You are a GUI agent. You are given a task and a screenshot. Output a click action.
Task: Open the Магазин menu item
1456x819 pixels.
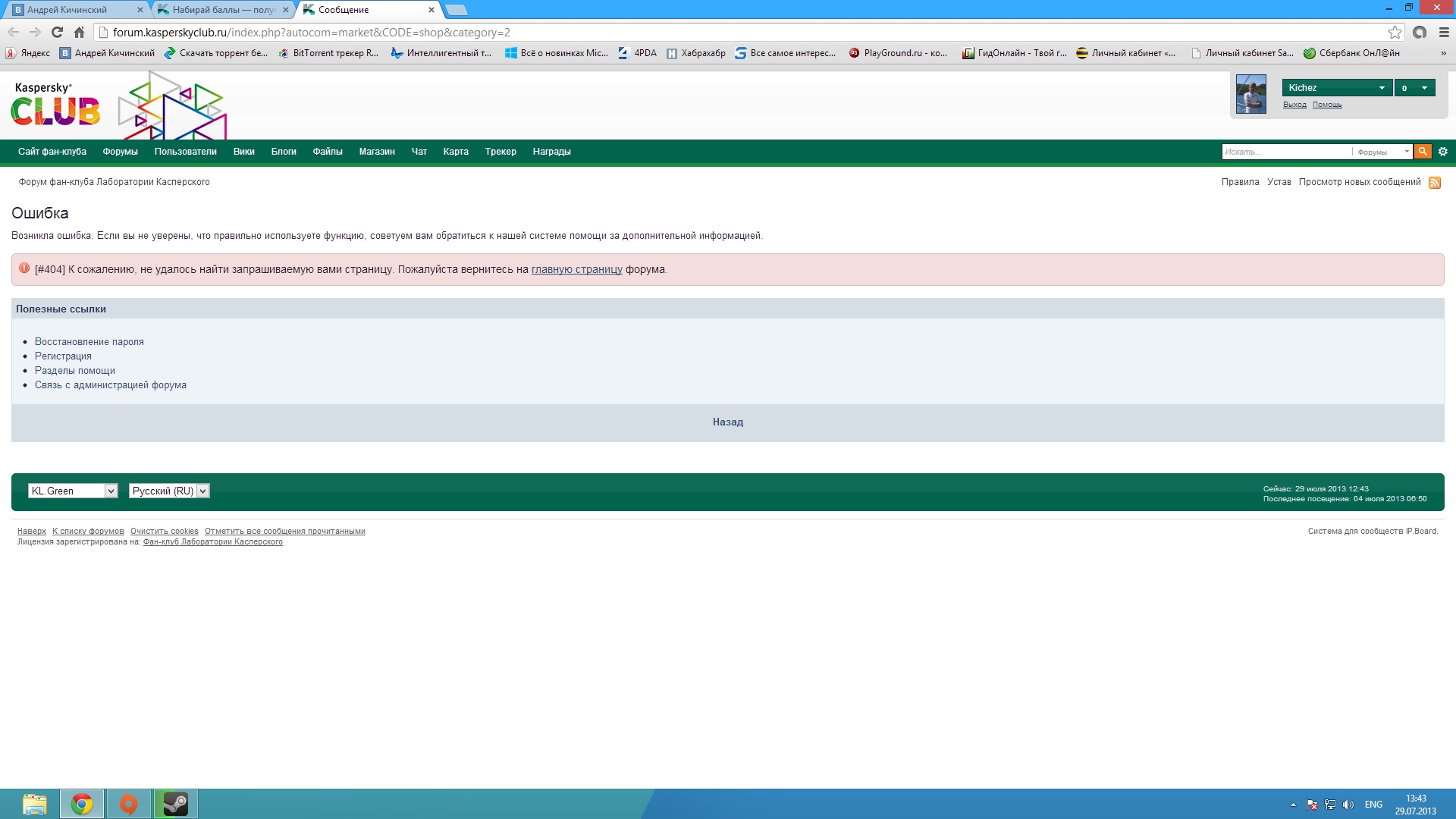(377, 152)
